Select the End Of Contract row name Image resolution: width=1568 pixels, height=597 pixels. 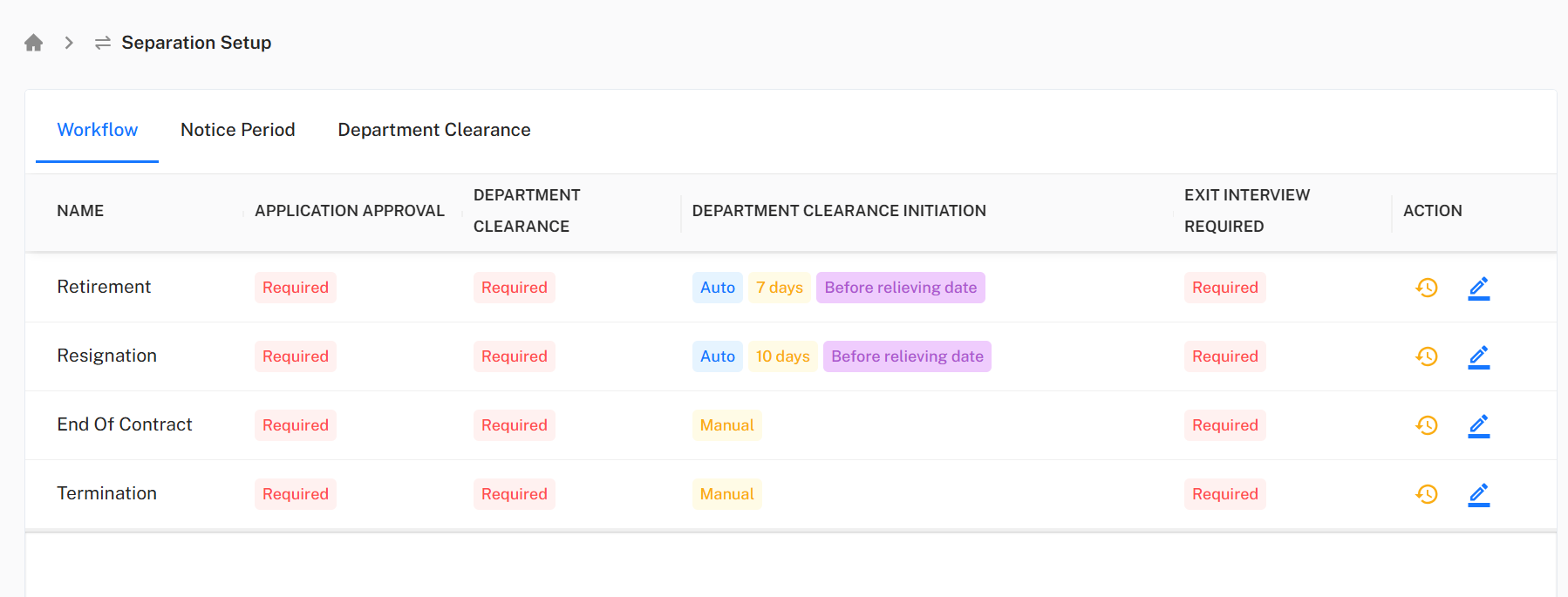click(x=125, y=424)
